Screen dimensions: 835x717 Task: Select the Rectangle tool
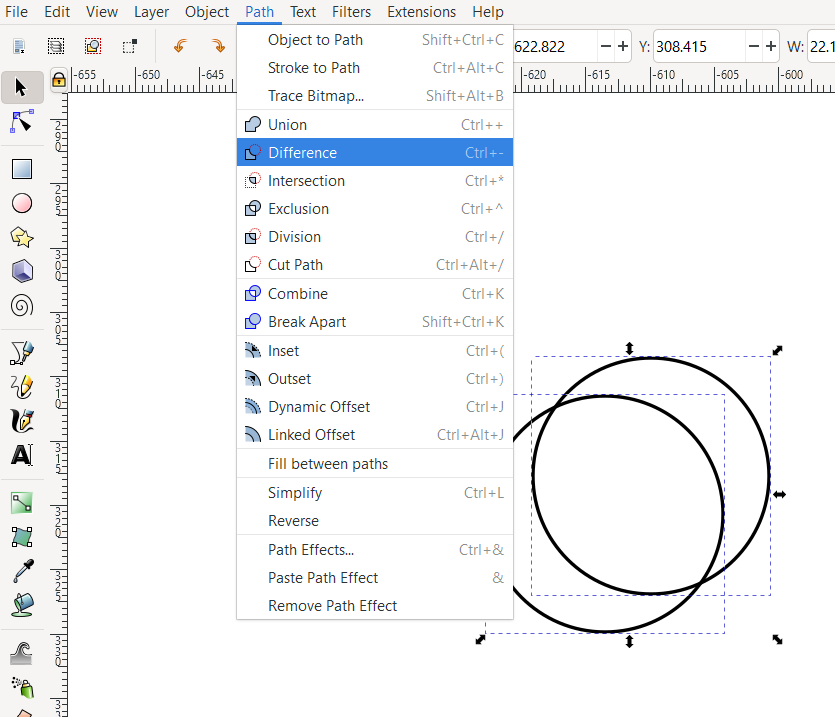(x=21, y=168)
